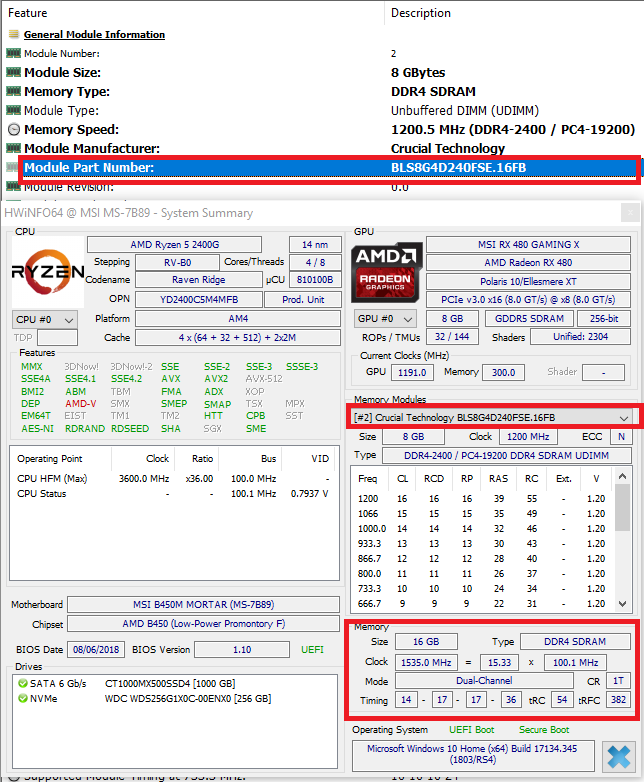This screenshot has width=644, height=782.
Task: Click the Feature column header
Action: [28, 13]
